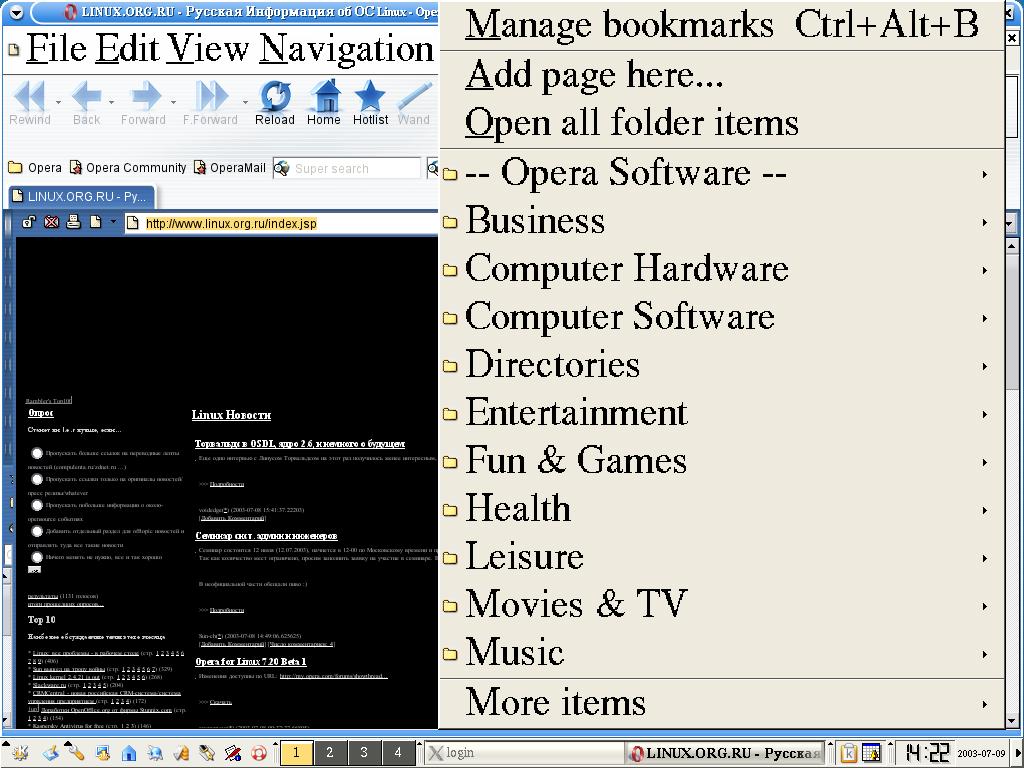
Task: Open the dropdown arrow beside Rewind
Action: pyautogui.click(x=58, y=102)
